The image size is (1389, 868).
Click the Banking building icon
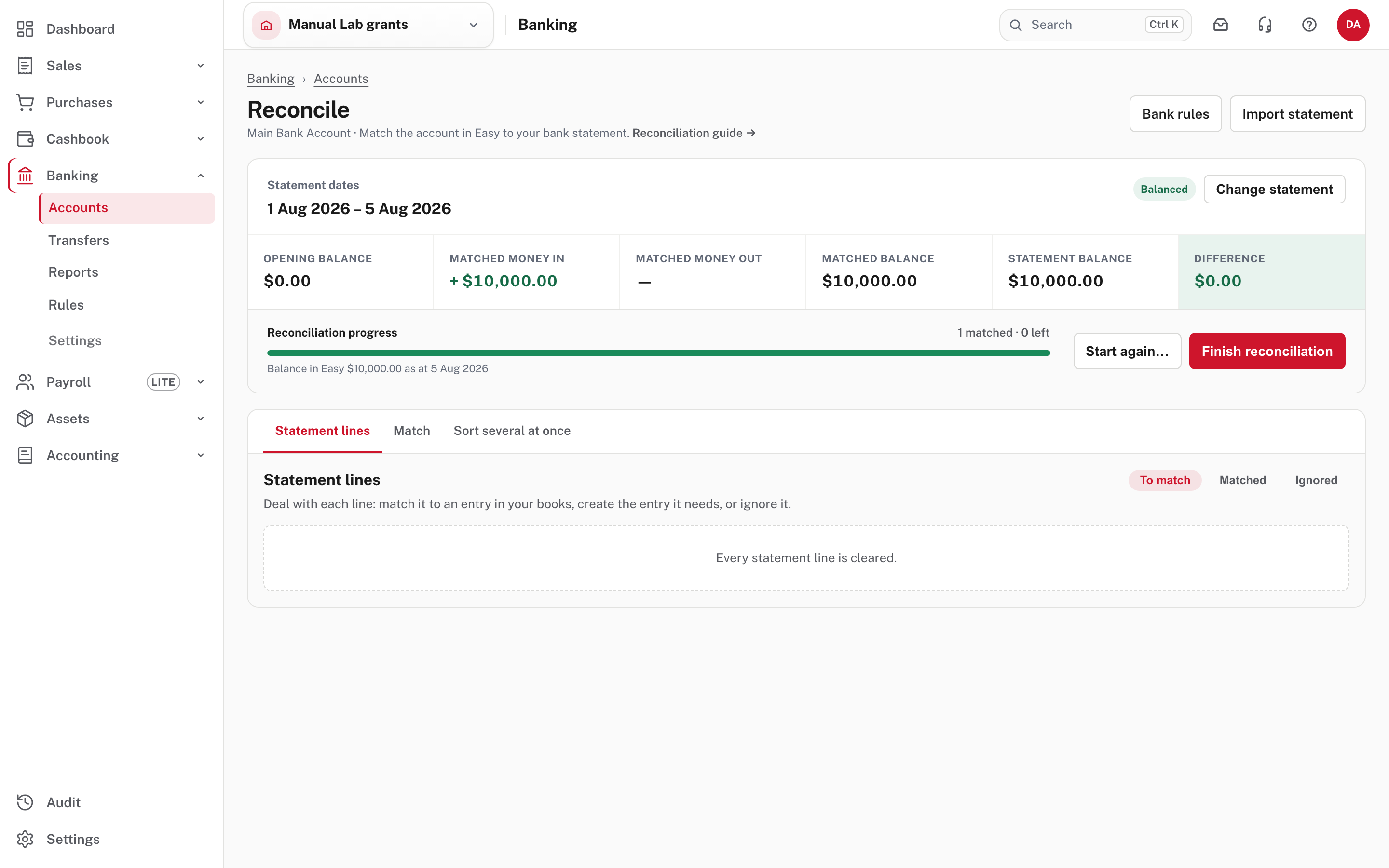pos(25,176)
